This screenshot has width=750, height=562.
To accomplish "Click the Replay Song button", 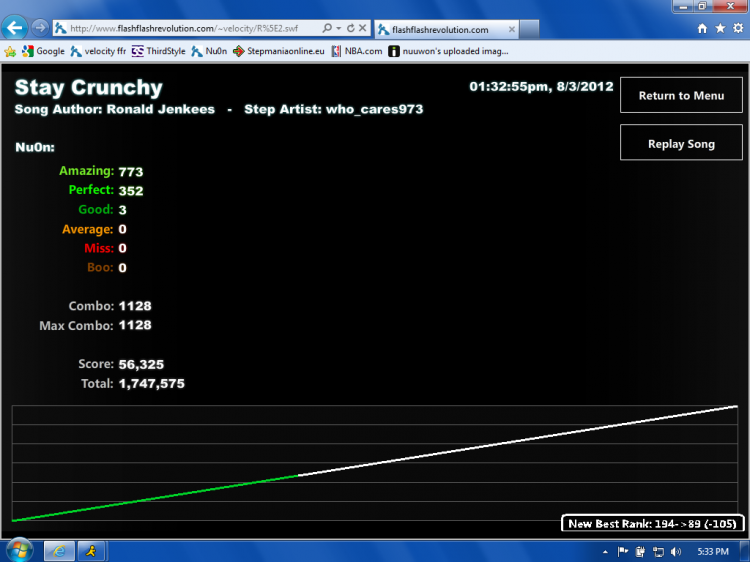I will point(681,143).
